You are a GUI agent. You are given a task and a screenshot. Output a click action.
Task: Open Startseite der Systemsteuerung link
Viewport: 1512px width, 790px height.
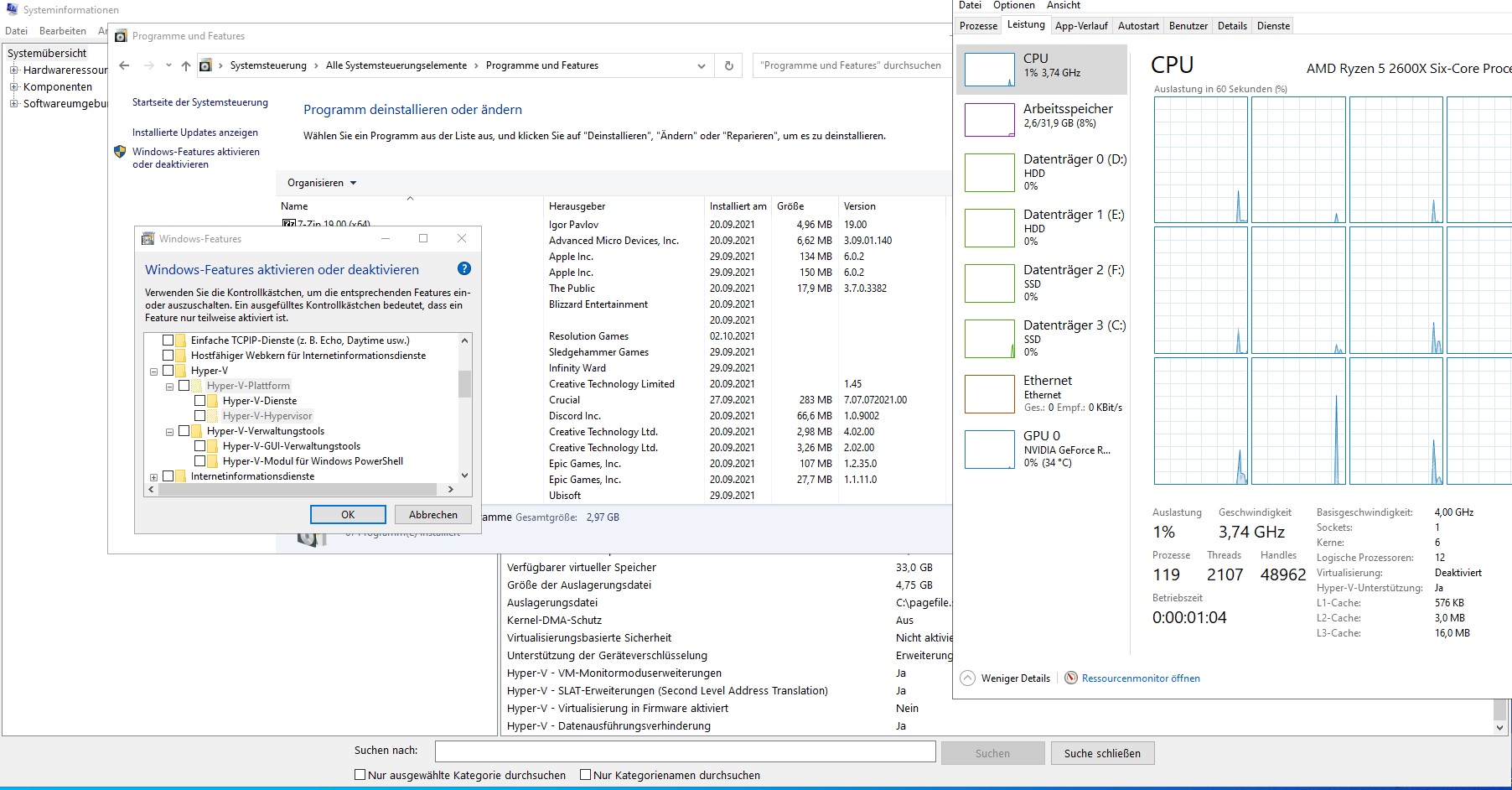tap(200, 102)
